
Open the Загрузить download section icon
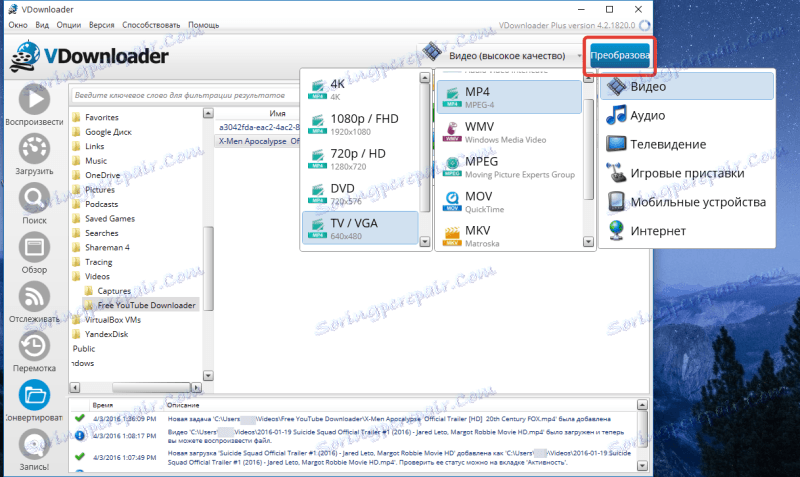[34, 149]
